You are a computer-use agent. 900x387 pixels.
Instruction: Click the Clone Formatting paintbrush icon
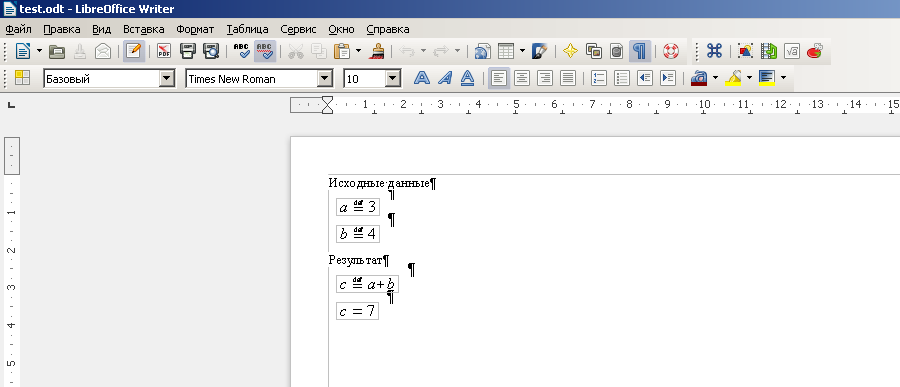coord(377,51)
